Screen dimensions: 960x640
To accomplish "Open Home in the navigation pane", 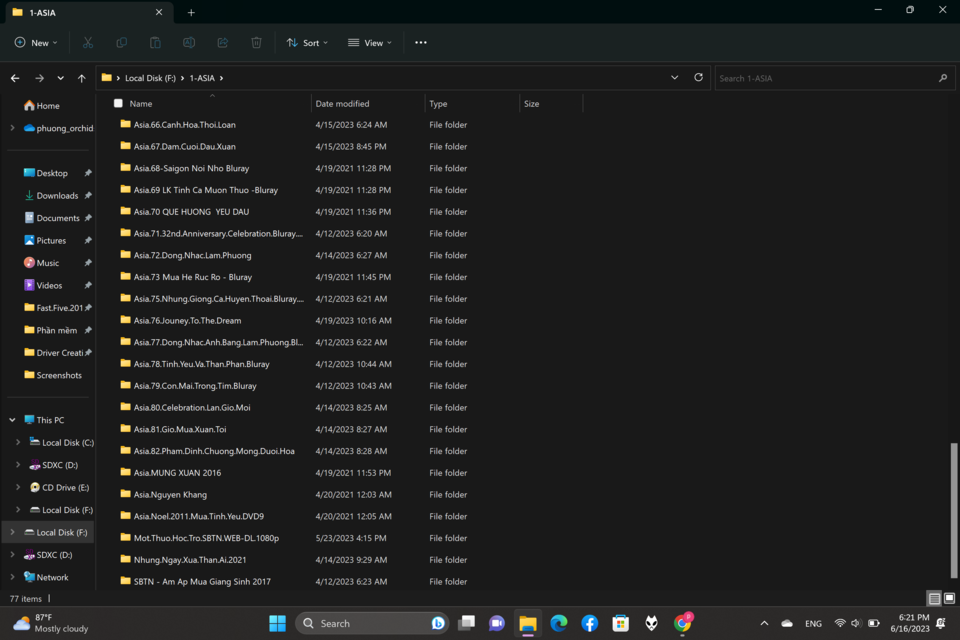I will 42,105.
